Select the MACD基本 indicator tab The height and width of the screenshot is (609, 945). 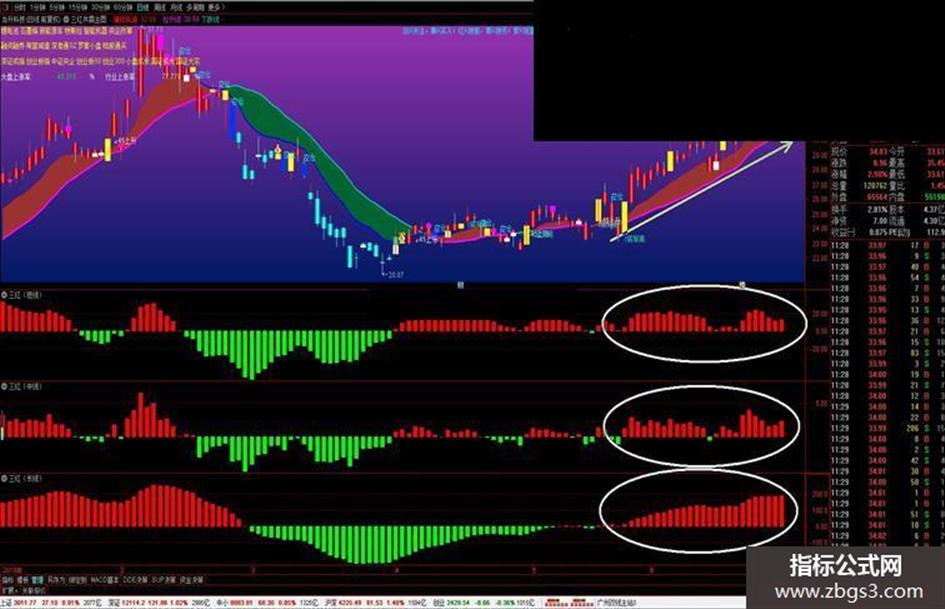(x=105, y=579)
